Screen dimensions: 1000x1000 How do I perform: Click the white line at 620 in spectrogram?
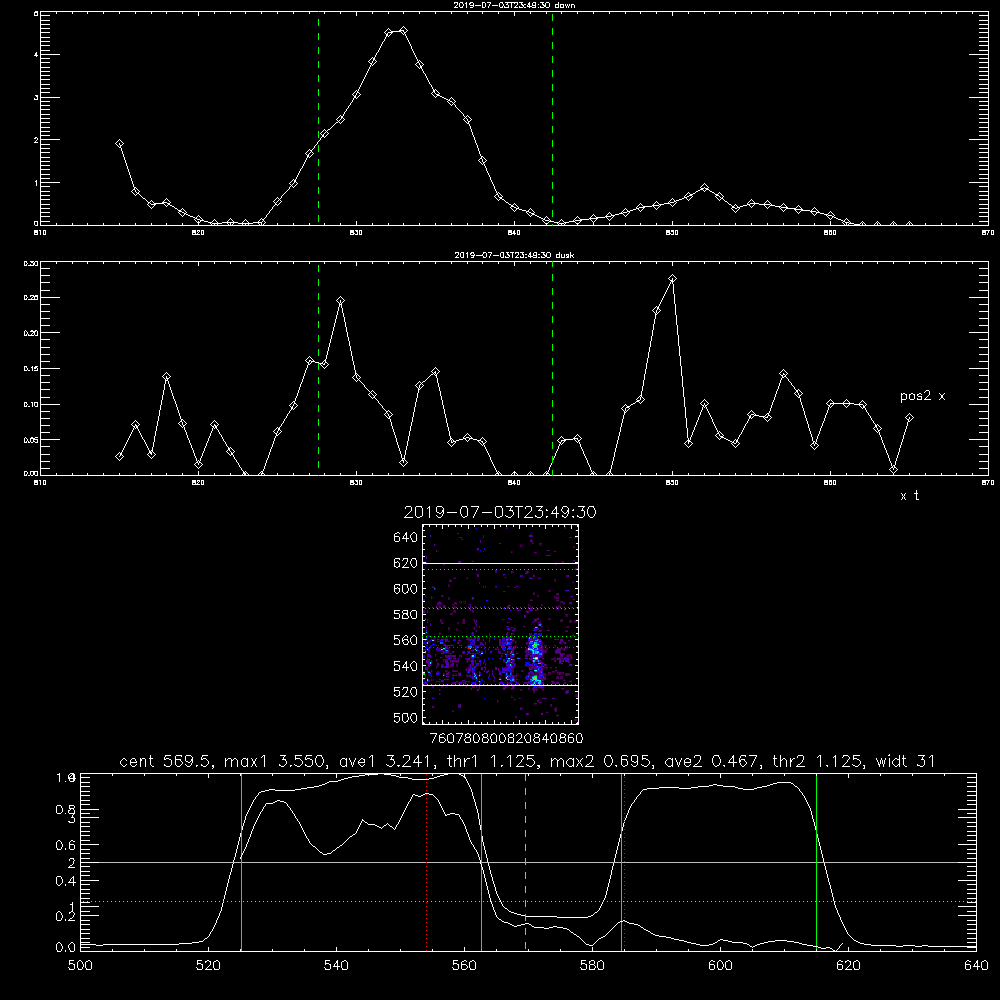point(500,563)
